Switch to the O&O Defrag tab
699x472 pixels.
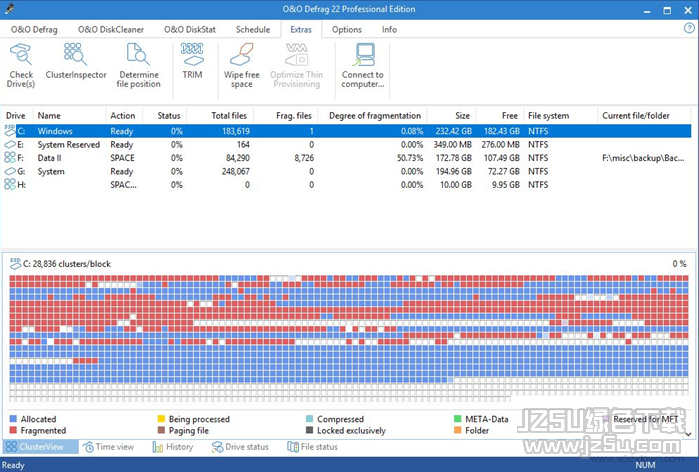pos(34,29)
